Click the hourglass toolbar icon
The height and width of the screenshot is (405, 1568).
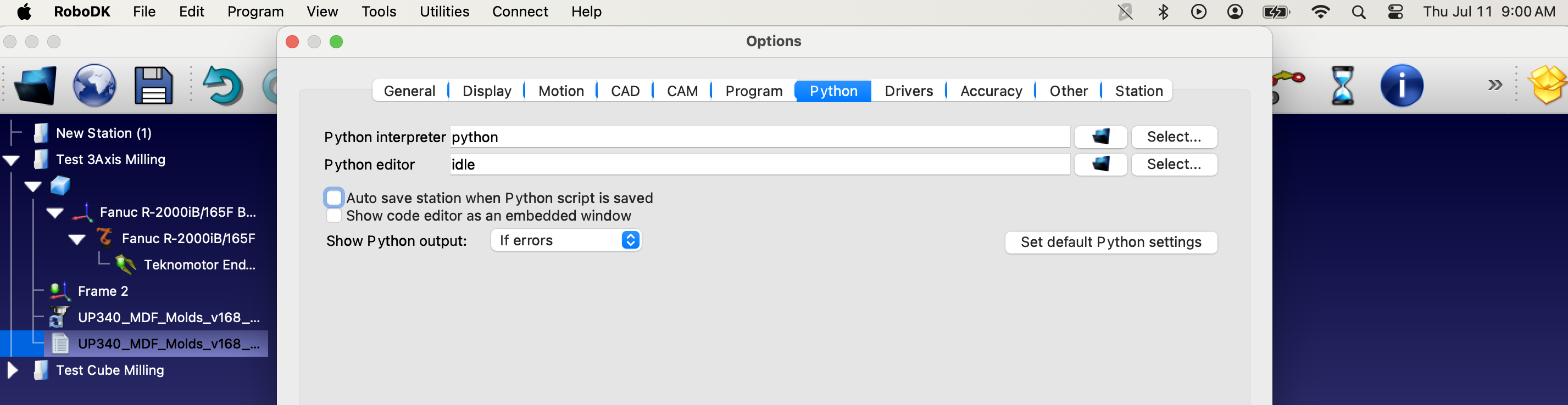coord(1342,85)
